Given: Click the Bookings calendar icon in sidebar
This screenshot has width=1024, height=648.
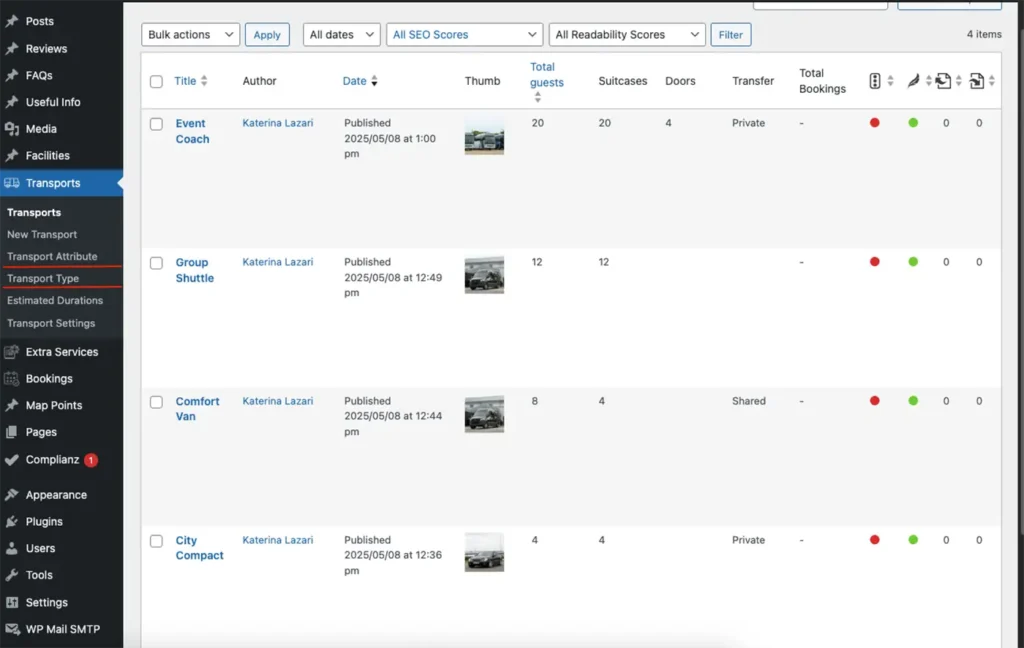Looking at the screenshot, I should [12, 379].
